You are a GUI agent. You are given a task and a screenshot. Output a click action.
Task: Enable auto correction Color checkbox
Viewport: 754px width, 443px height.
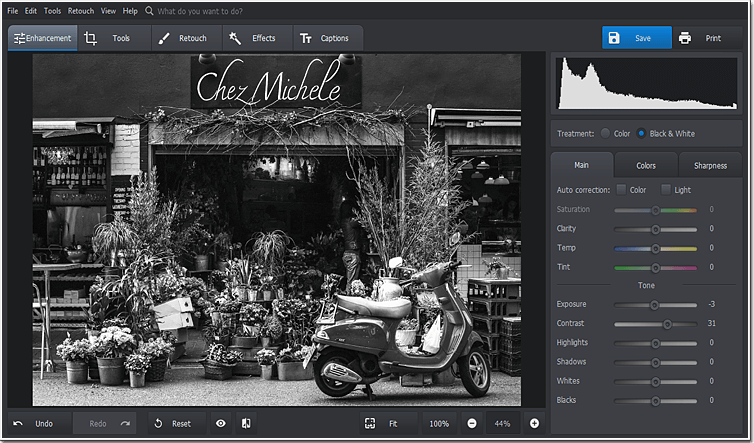point(621,190)
